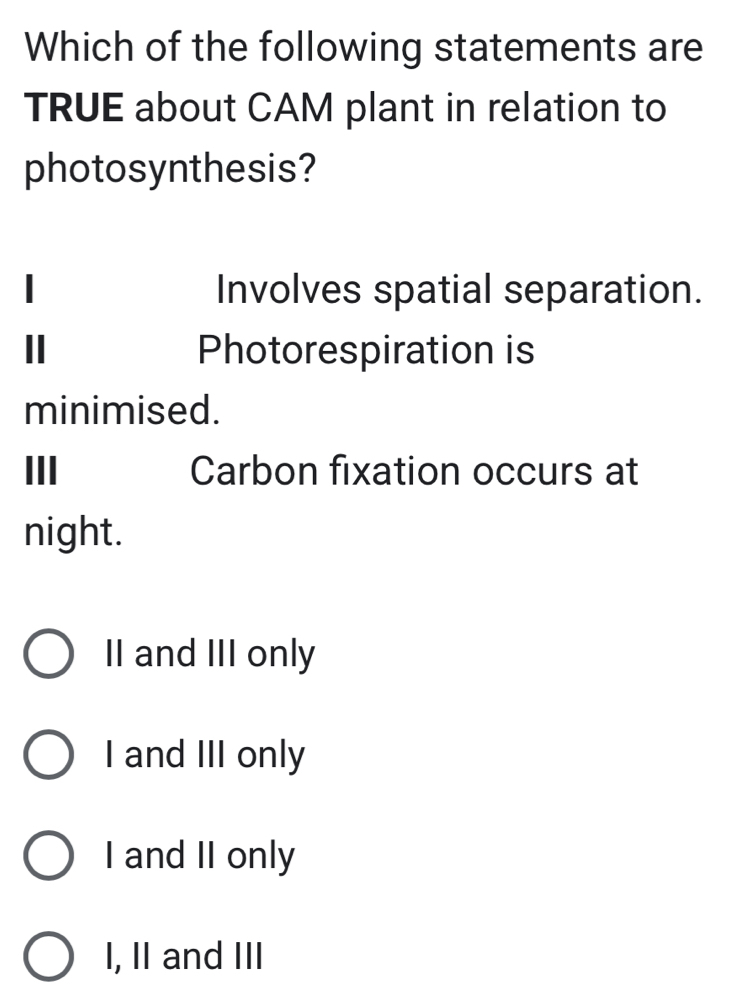Click the "I and III only" option label

[x=202, y=756]
